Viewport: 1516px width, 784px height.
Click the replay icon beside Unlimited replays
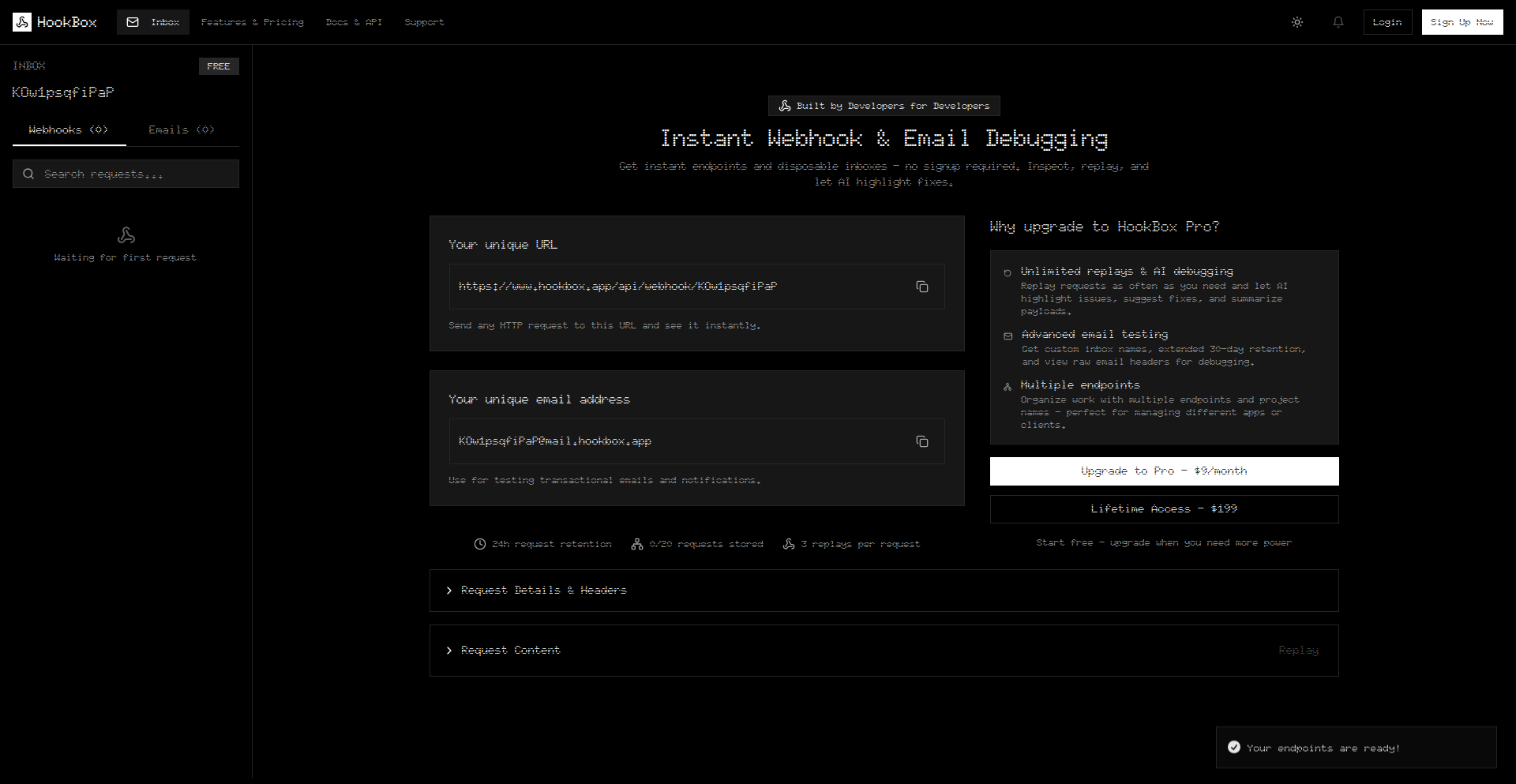coord(1008,273)
